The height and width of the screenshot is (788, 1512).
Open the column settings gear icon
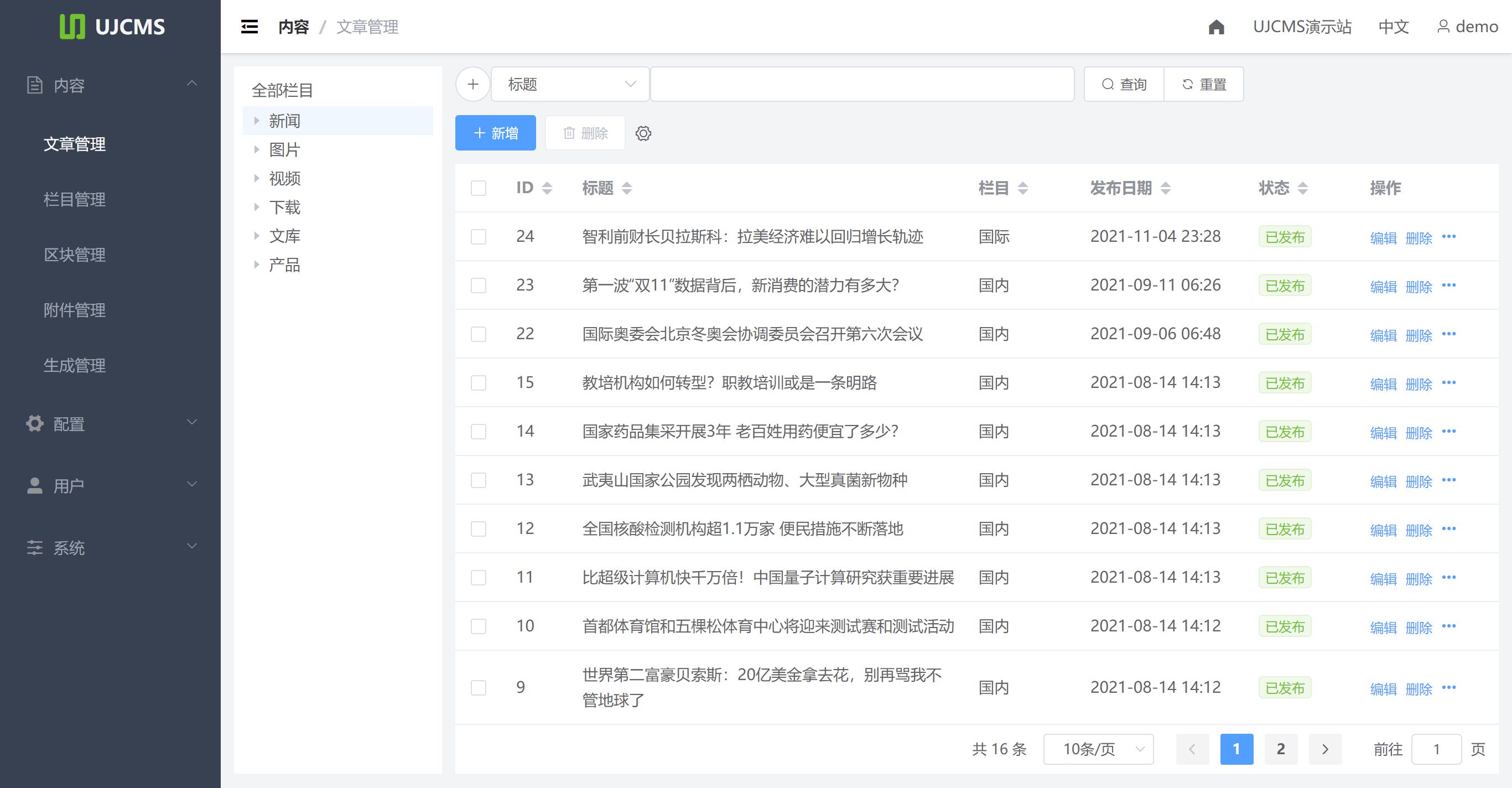tap(644, 133)
